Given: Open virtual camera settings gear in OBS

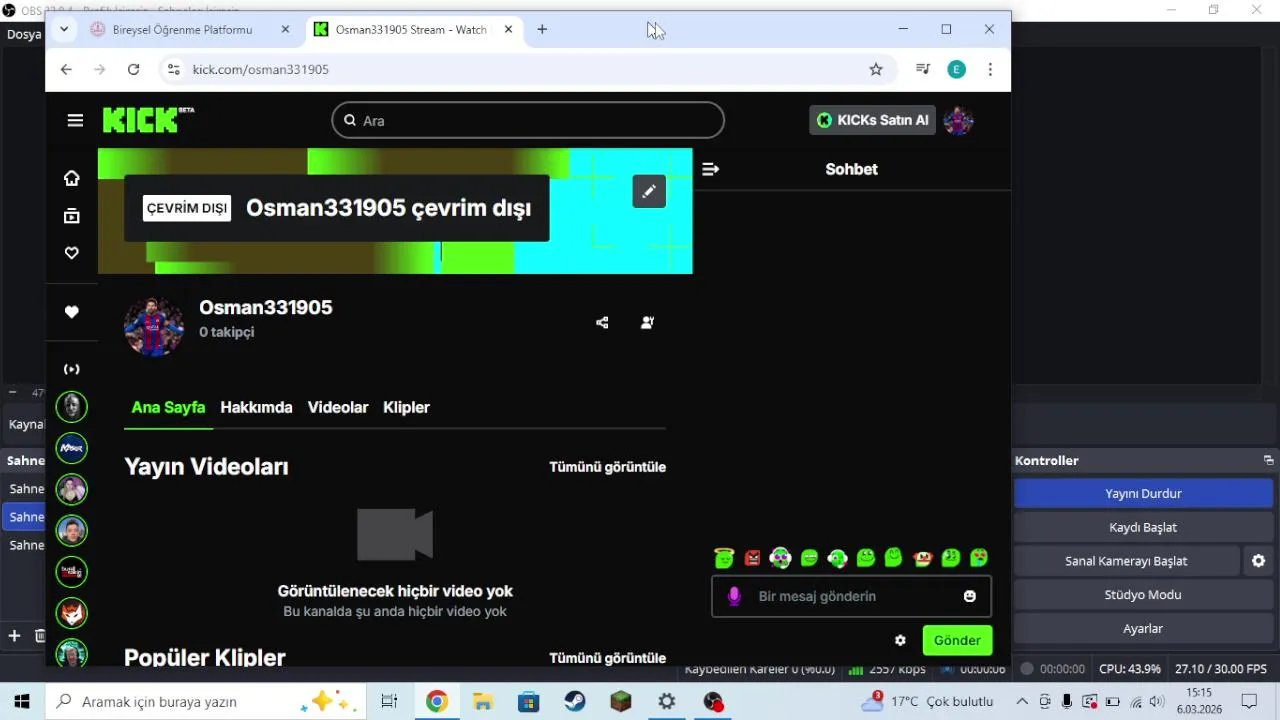Looking at the screenshot, I should tap(1258, 561).
